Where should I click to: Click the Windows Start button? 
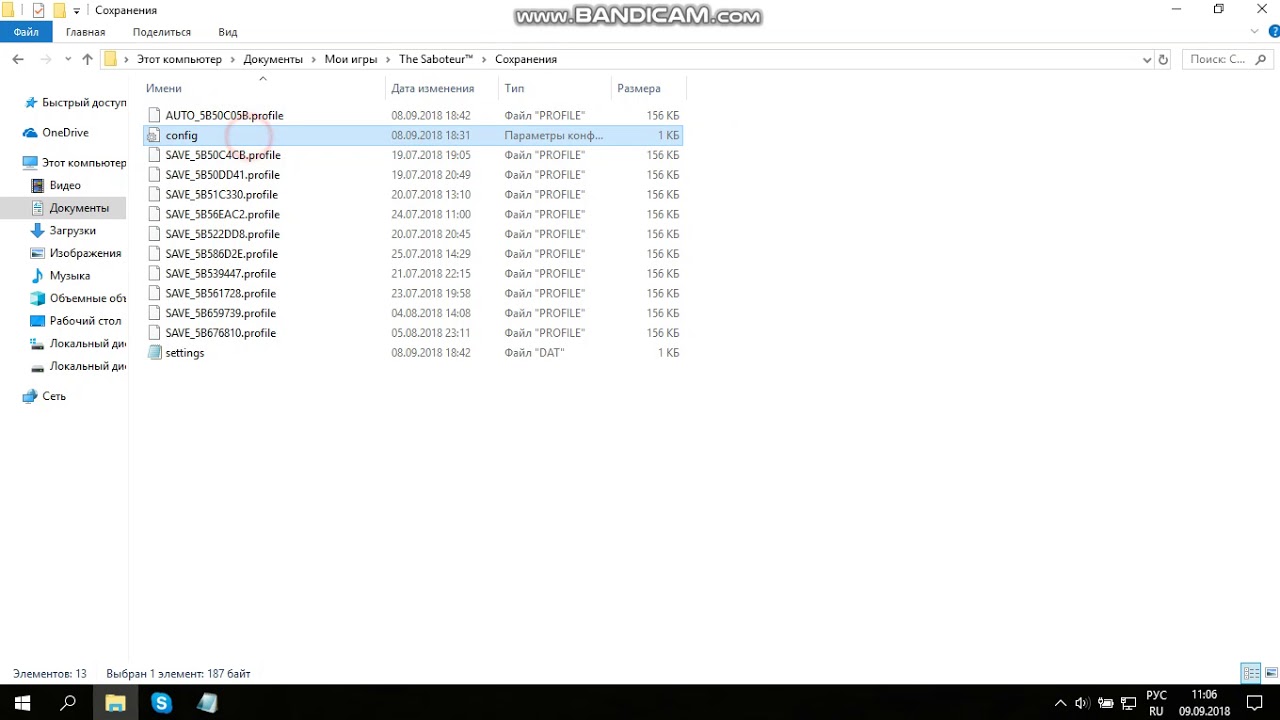click(22, 703)
